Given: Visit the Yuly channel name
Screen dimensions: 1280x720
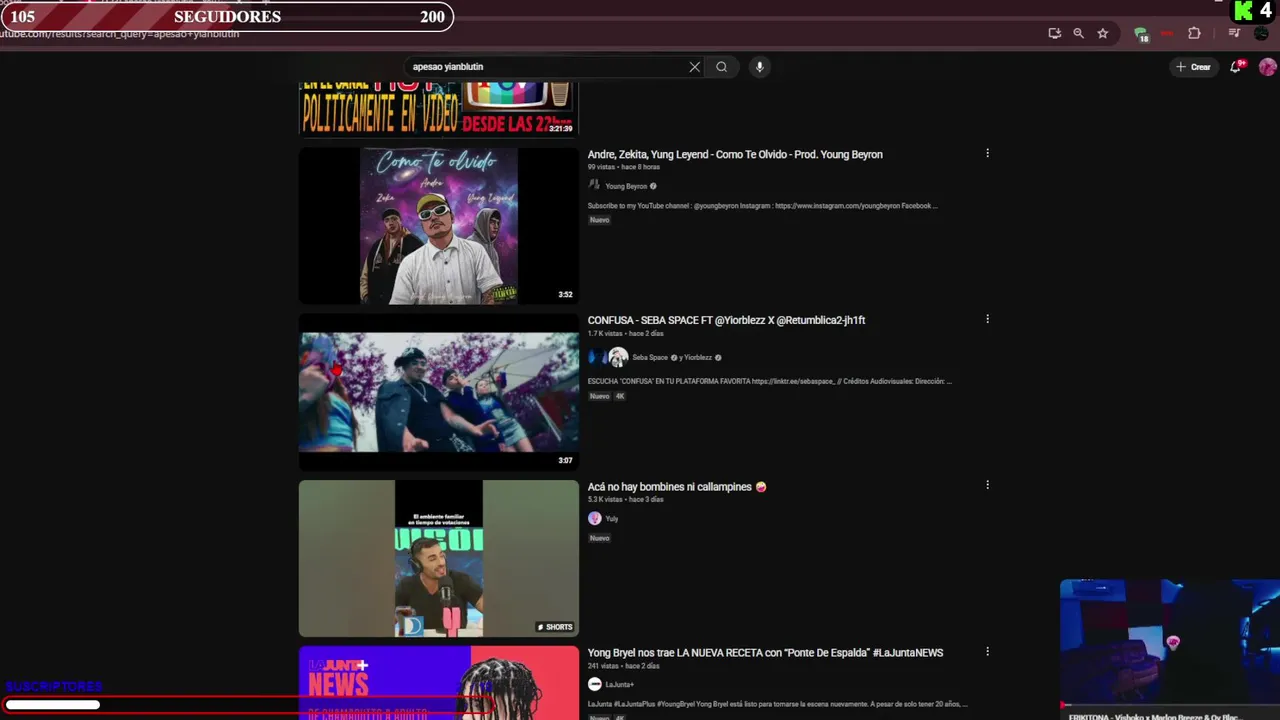Looking at the screenshot, I should (x=612, y=519).
